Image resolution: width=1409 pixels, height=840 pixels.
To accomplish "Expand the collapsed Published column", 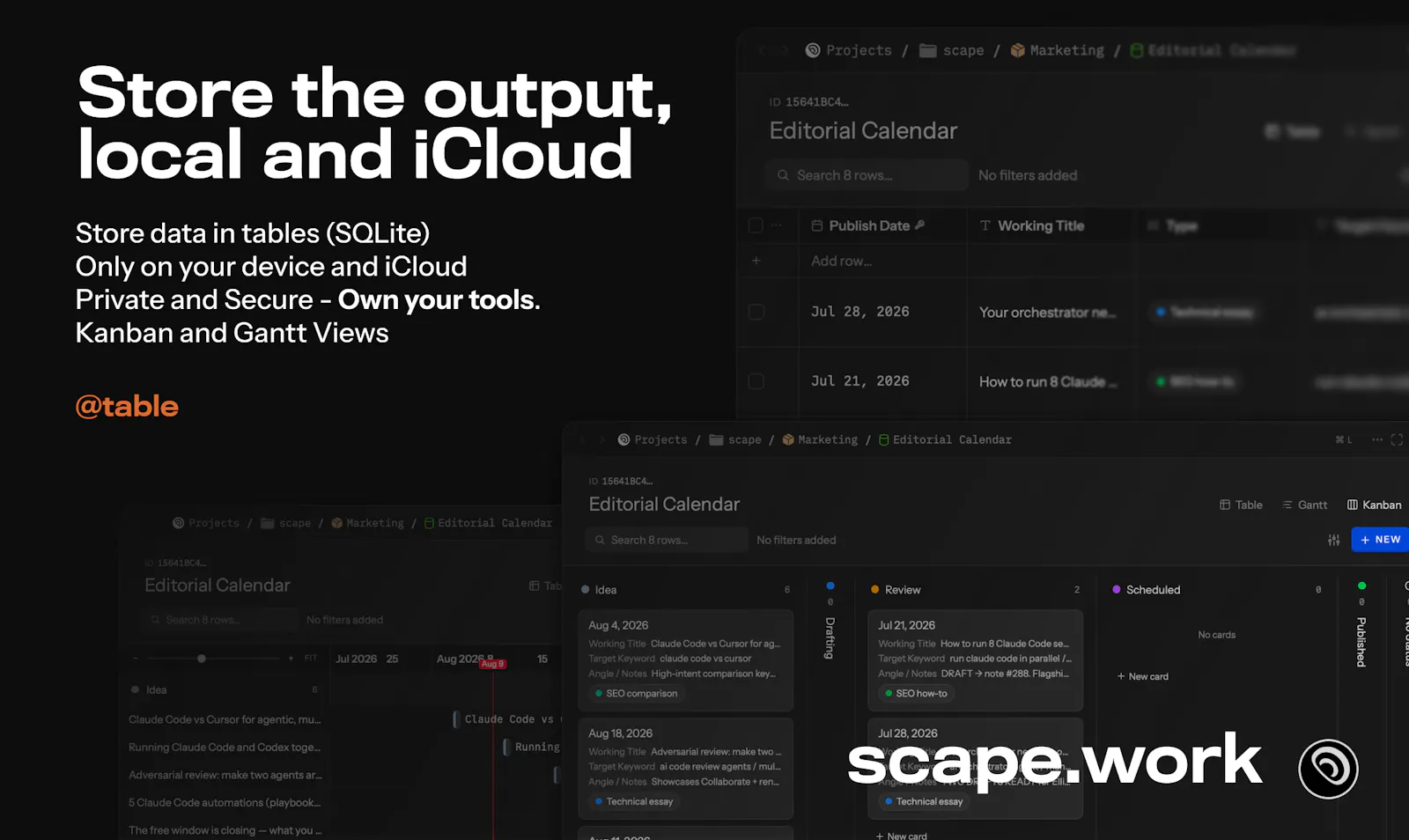I will [1361, 641].
